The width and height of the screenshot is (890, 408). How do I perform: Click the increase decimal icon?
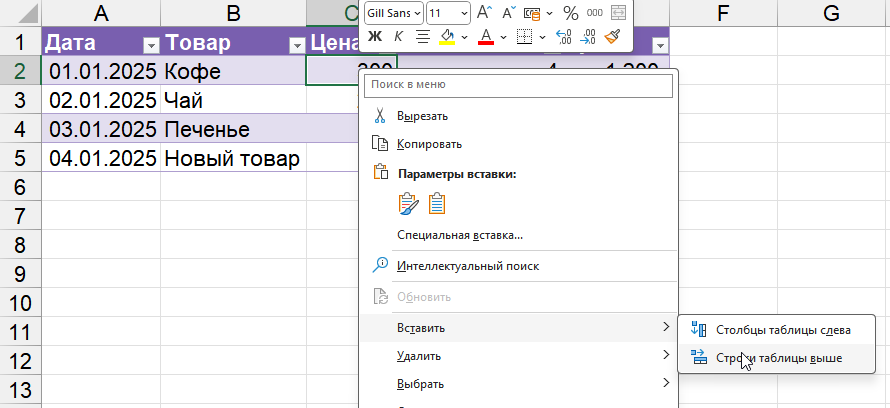tap(562, 37)
